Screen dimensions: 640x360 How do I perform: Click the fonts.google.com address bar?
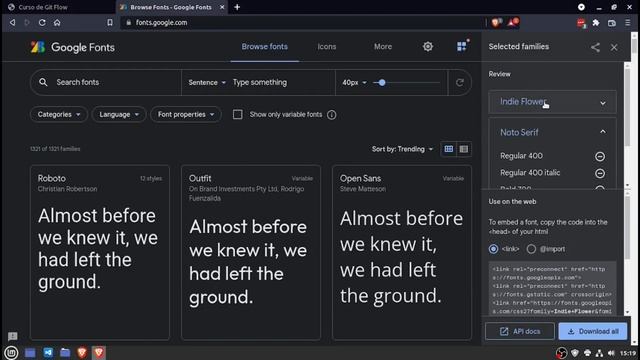click(x=302, y=22)
